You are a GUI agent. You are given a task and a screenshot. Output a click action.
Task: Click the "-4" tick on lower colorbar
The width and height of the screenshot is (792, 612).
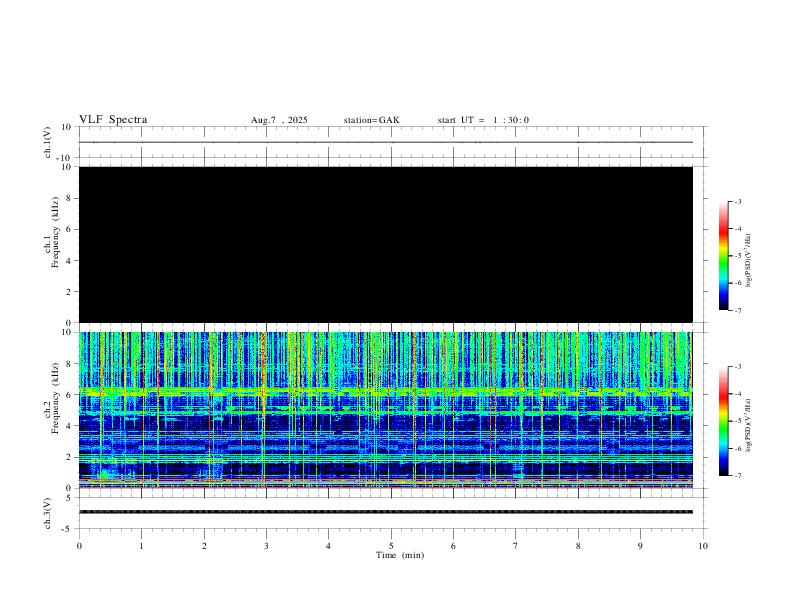[737, 394]
